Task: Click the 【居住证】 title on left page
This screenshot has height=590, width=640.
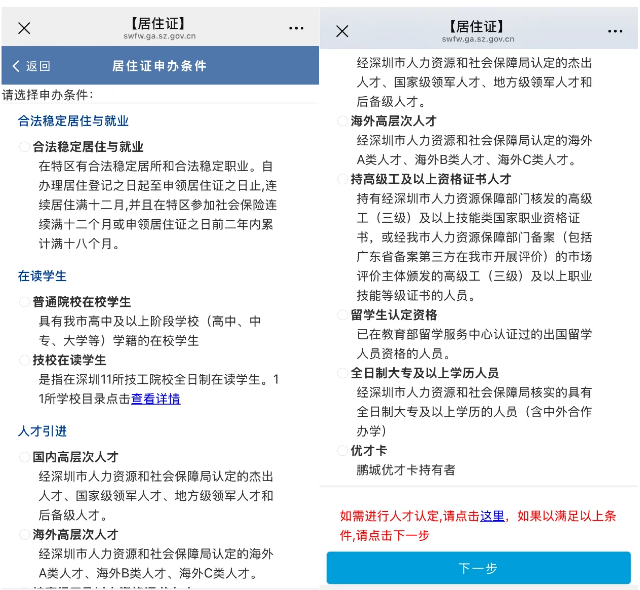Action: 160,23
